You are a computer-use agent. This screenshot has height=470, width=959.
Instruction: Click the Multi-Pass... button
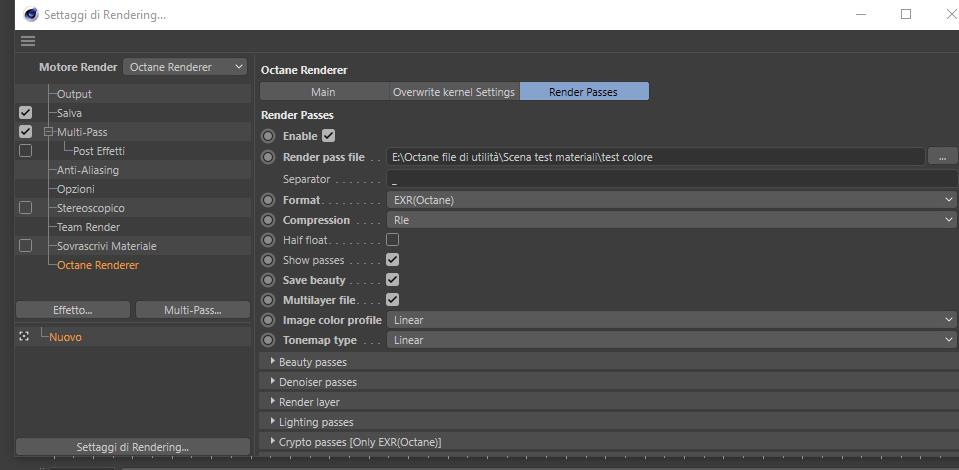pyautogui.click(x=192, y=310)
